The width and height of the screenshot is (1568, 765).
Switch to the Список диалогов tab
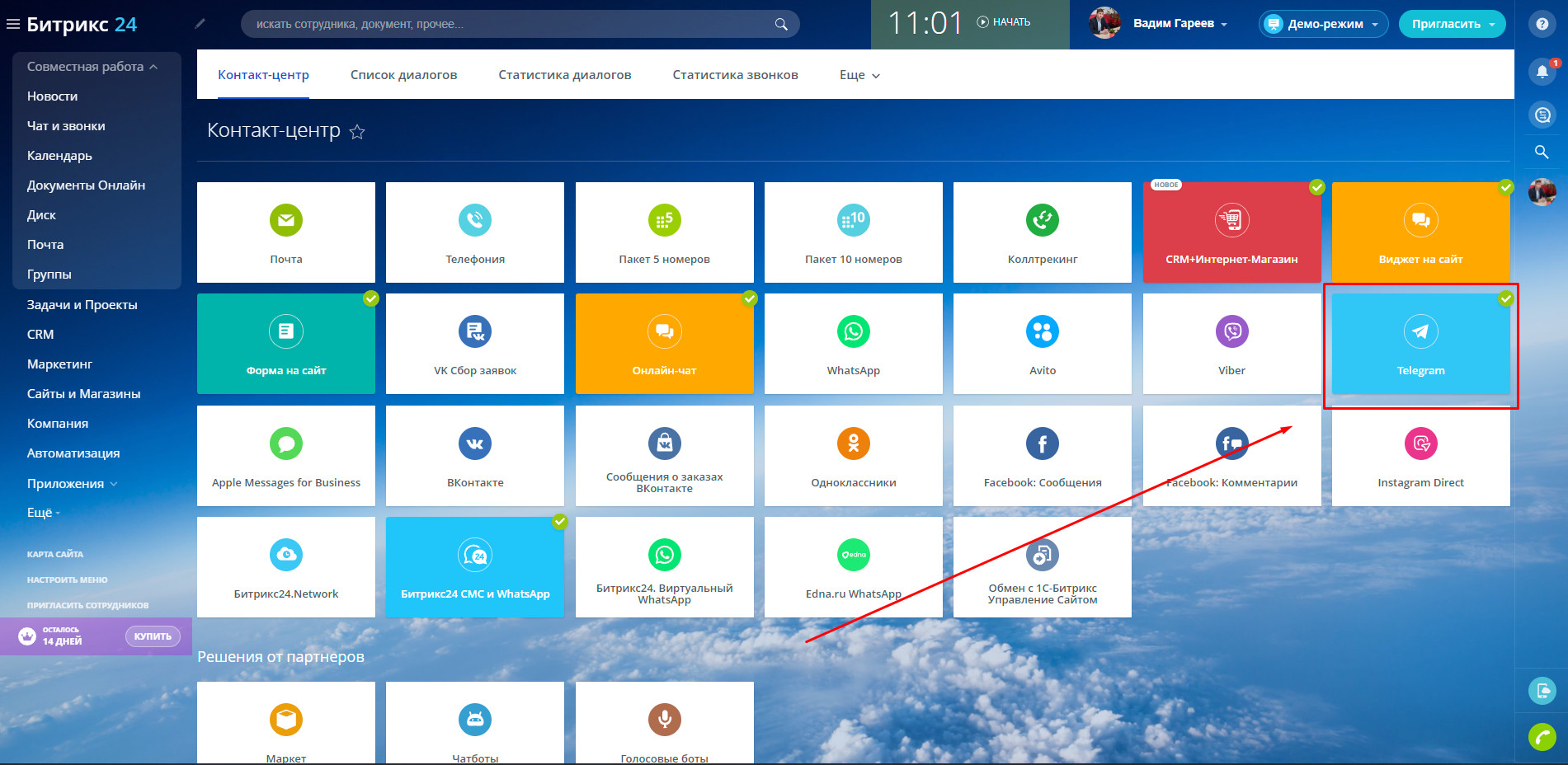coord(403,75)
